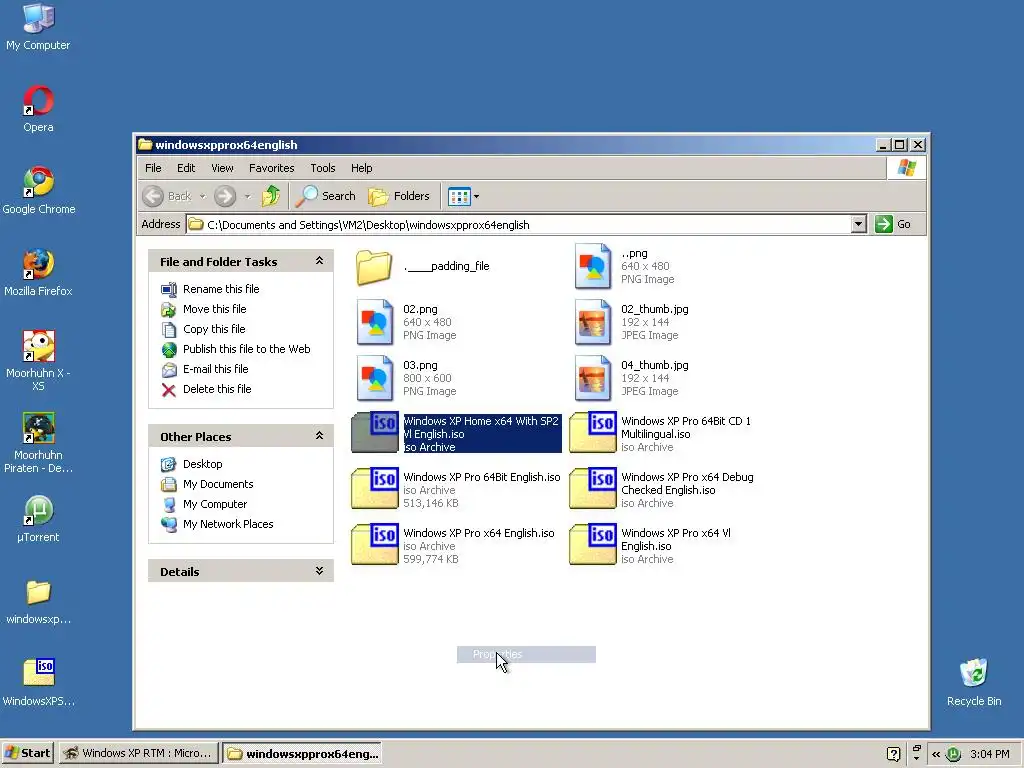Viewport: 1024px width, 768px height.
Task: Expand the Details panel
Action: click(319, 571)
